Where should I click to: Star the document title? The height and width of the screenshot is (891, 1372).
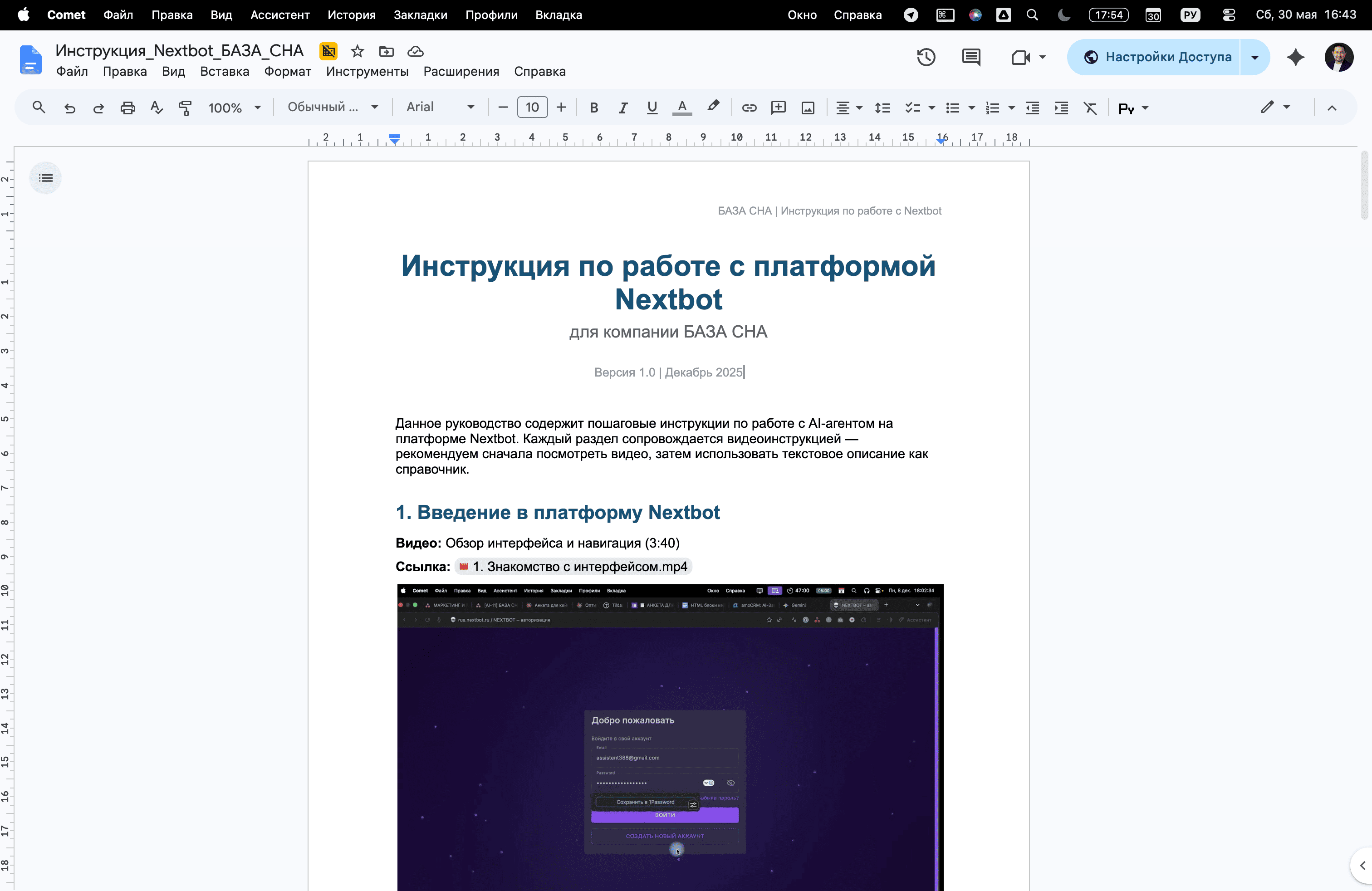click(358, 51)
